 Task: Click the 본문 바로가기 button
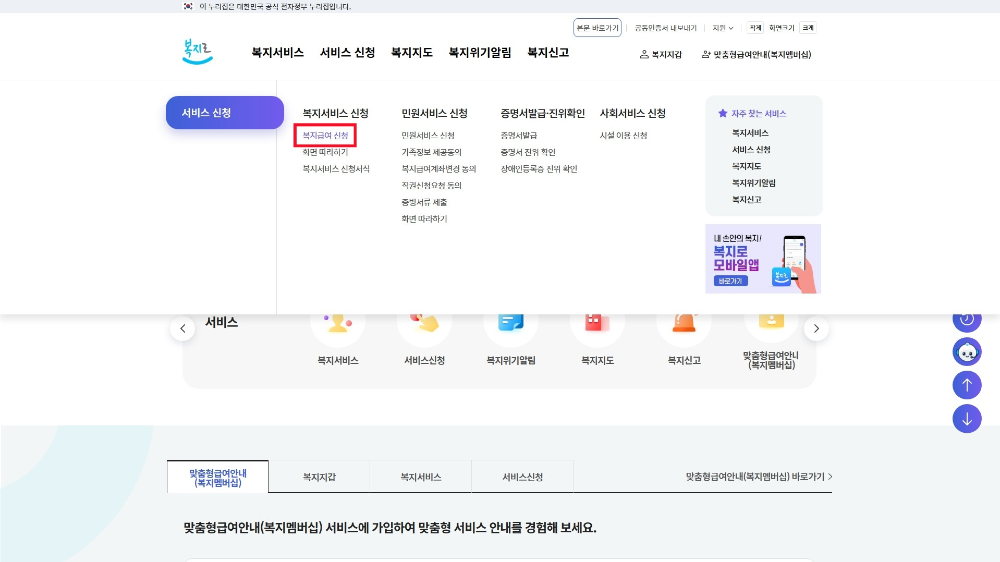(x=597, y=28)
